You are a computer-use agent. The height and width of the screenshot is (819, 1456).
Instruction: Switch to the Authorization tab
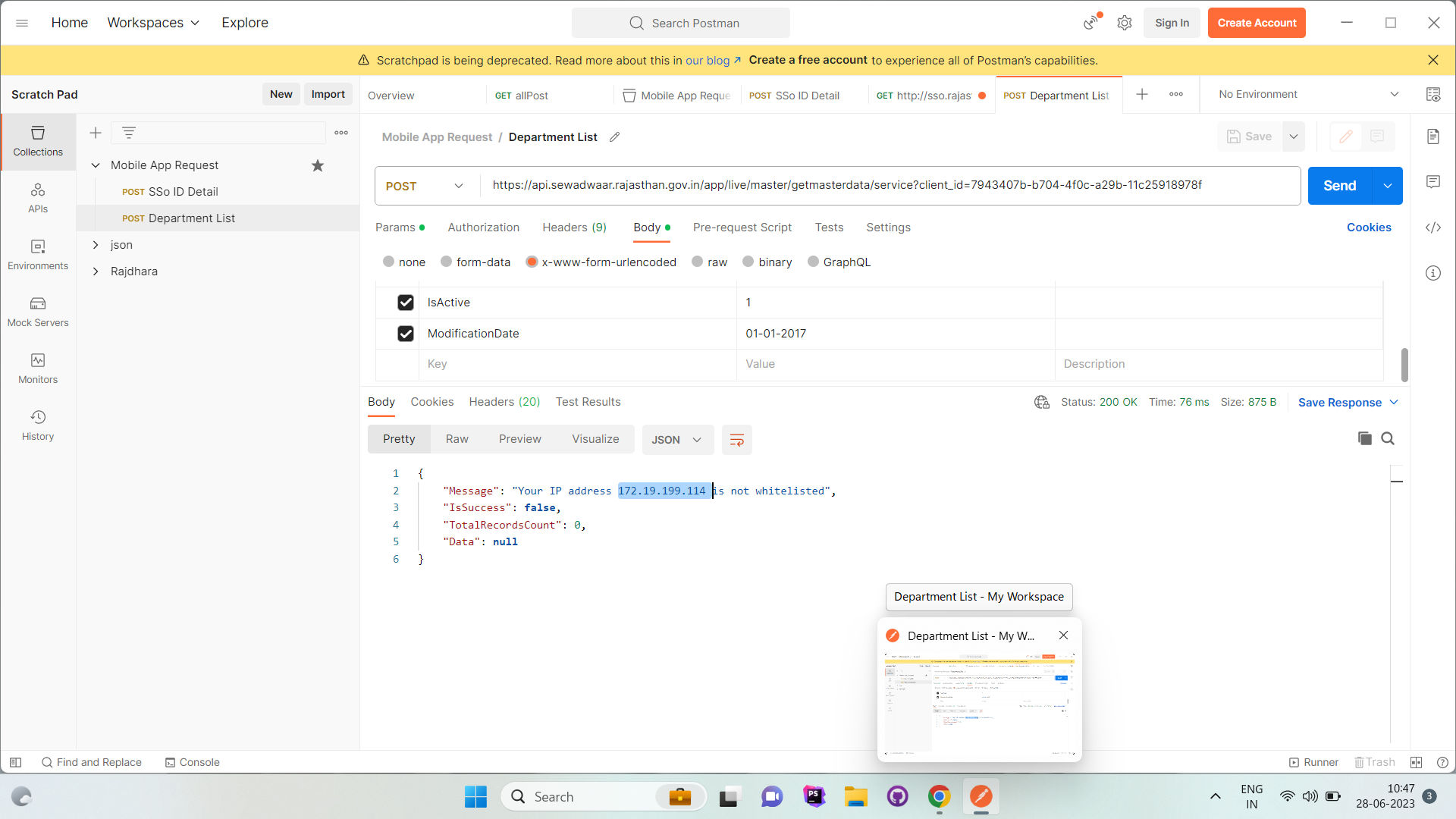(x=484, y=227)
